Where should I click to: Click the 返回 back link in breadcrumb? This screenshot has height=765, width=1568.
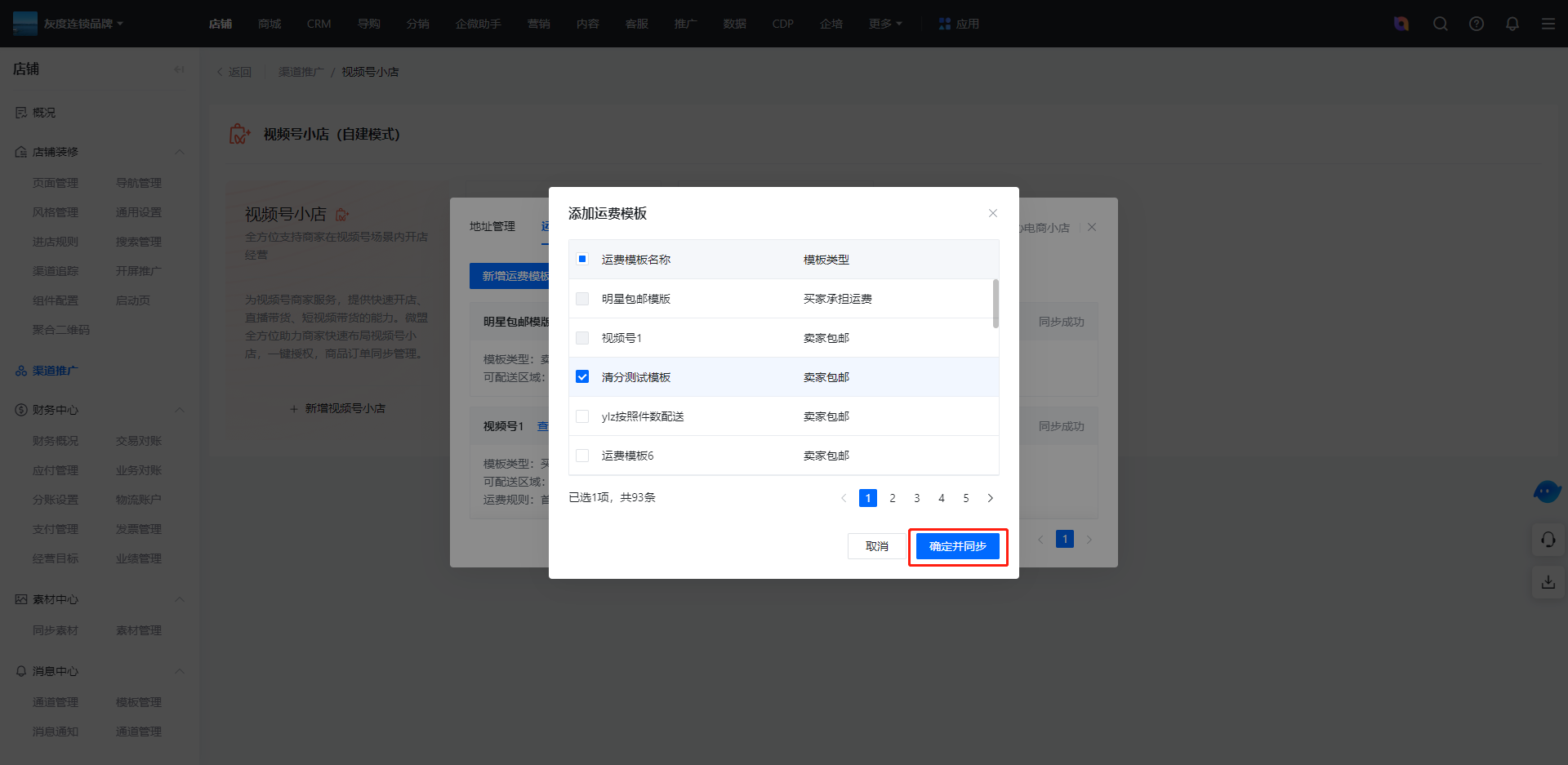[234, 72]
